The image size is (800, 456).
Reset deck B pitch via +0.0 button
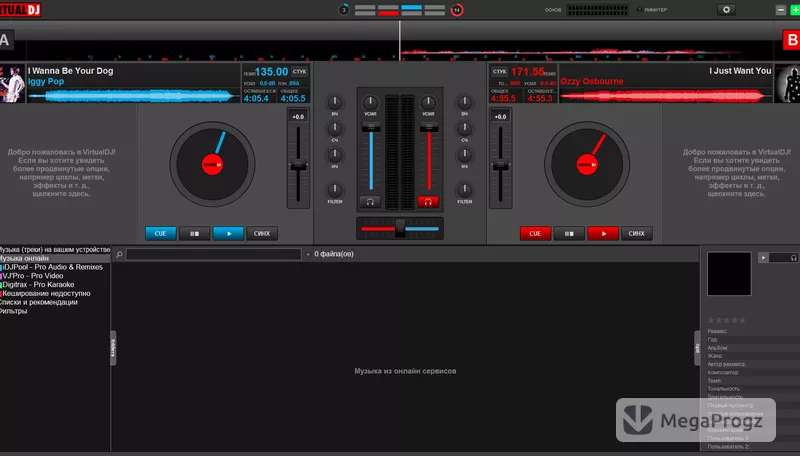pos(501,117)
